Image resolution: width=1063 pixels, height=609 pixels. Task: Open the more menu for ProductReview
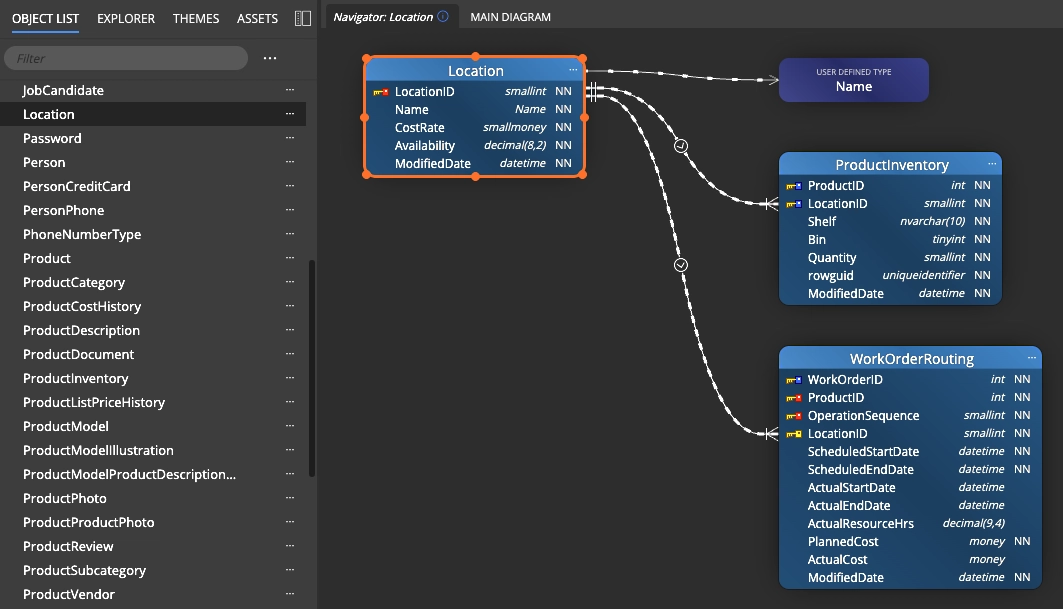pyautogui.click(x=290, y=546)
